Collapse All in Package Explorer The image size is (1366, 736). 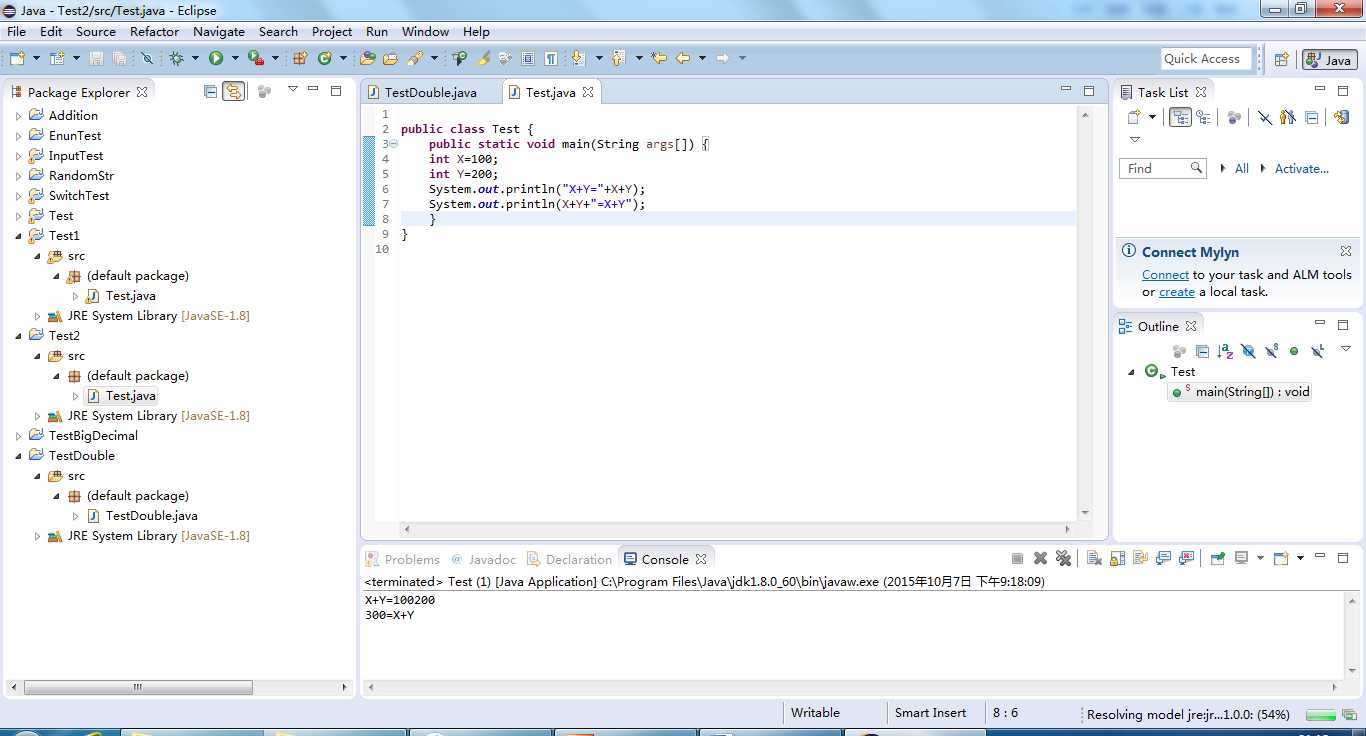[210, 91]
